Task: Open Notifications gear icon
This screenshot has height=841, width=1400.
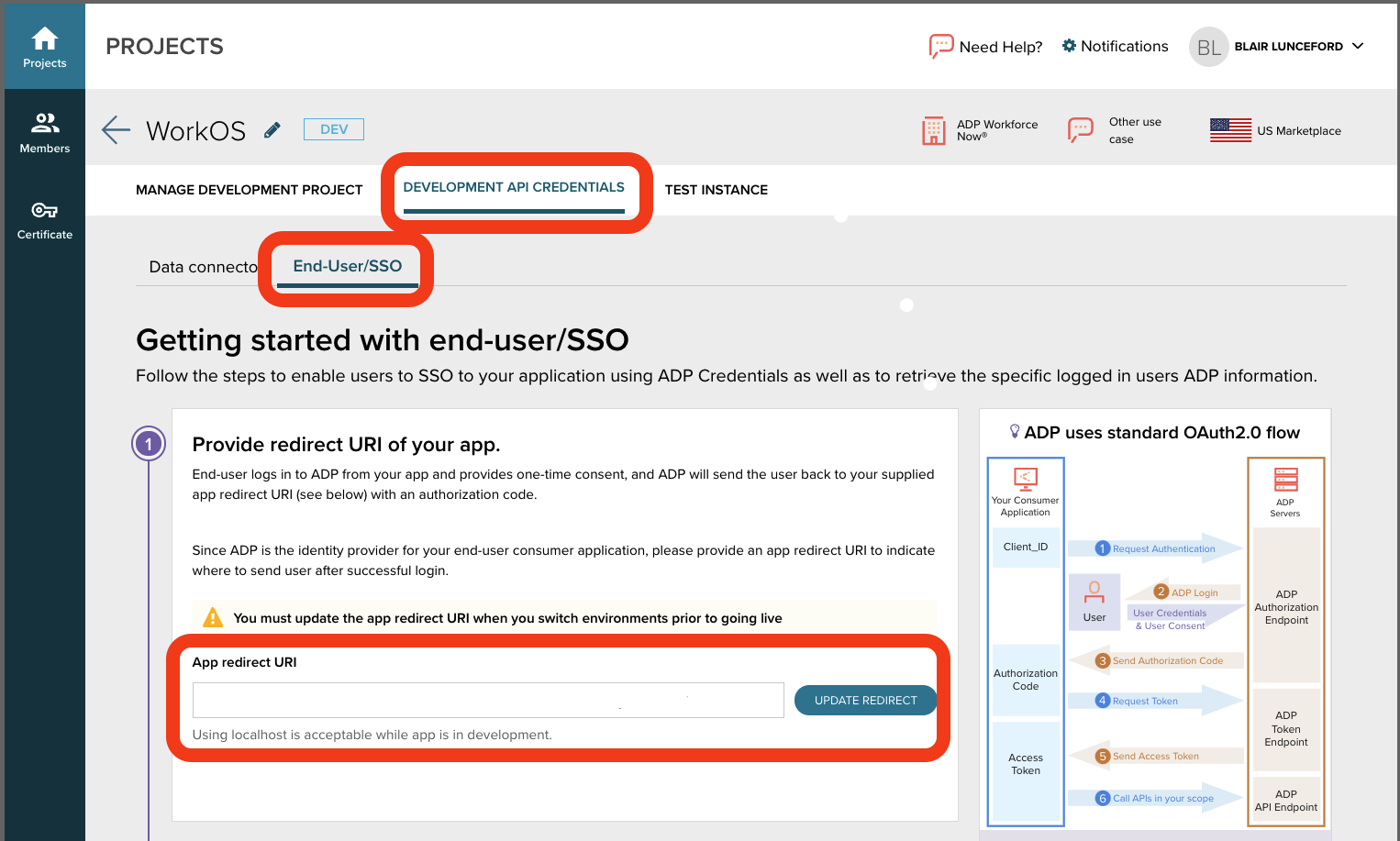Action: click(1069, 46)
